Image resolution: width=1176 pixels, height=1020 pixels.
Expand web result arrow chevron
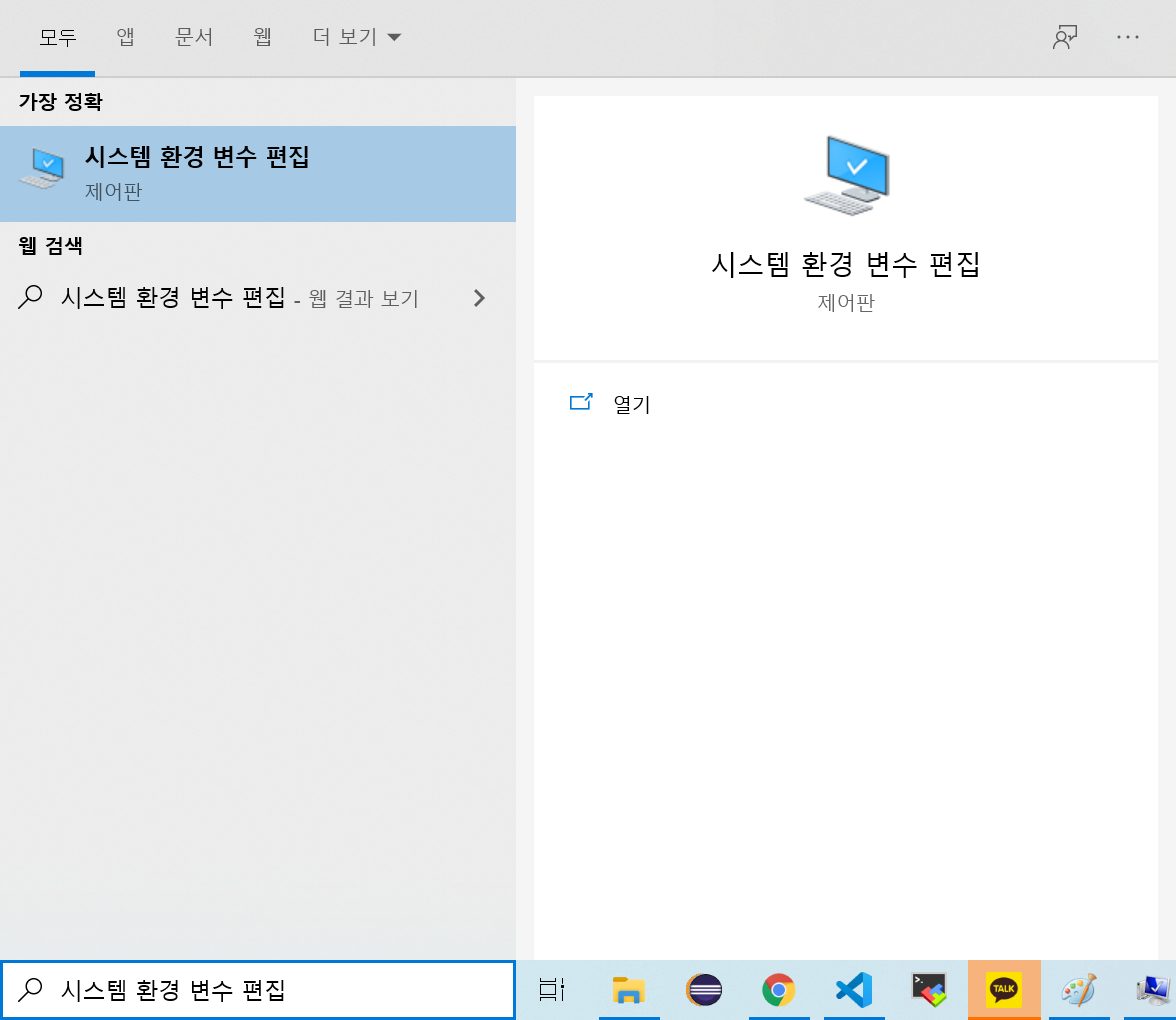pyautogui.click(x=479, y=298)
